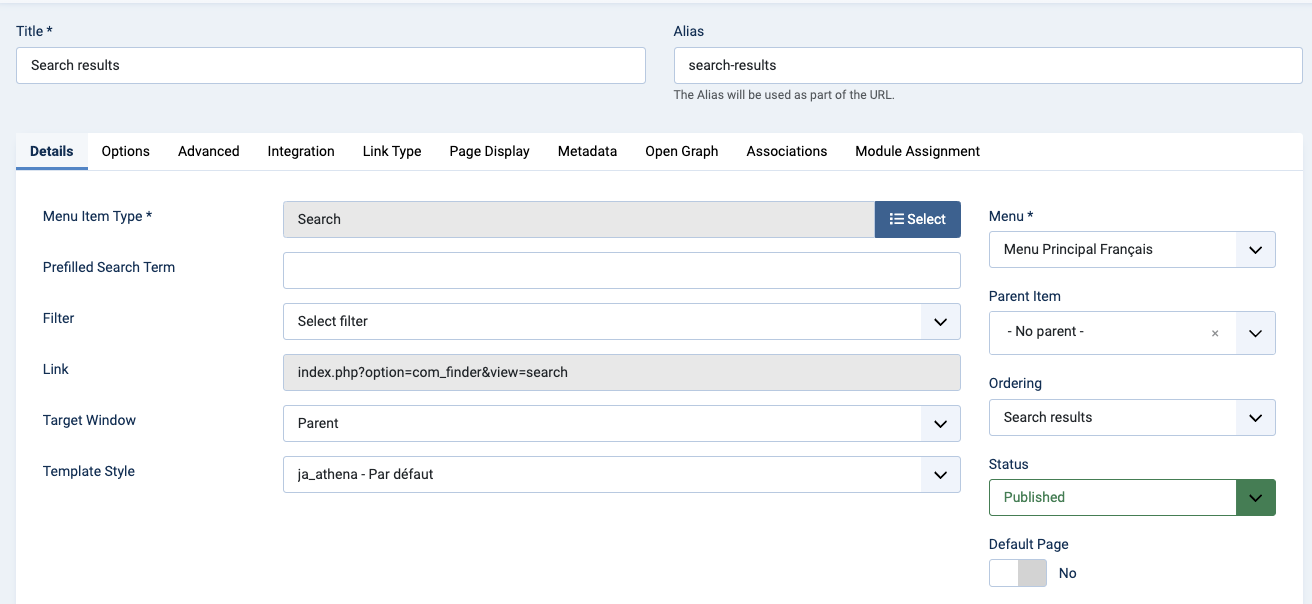Expand the Parent Item dropdown arrow
The height and width of the screenshot is (604, 1312).
[1256, 333]
